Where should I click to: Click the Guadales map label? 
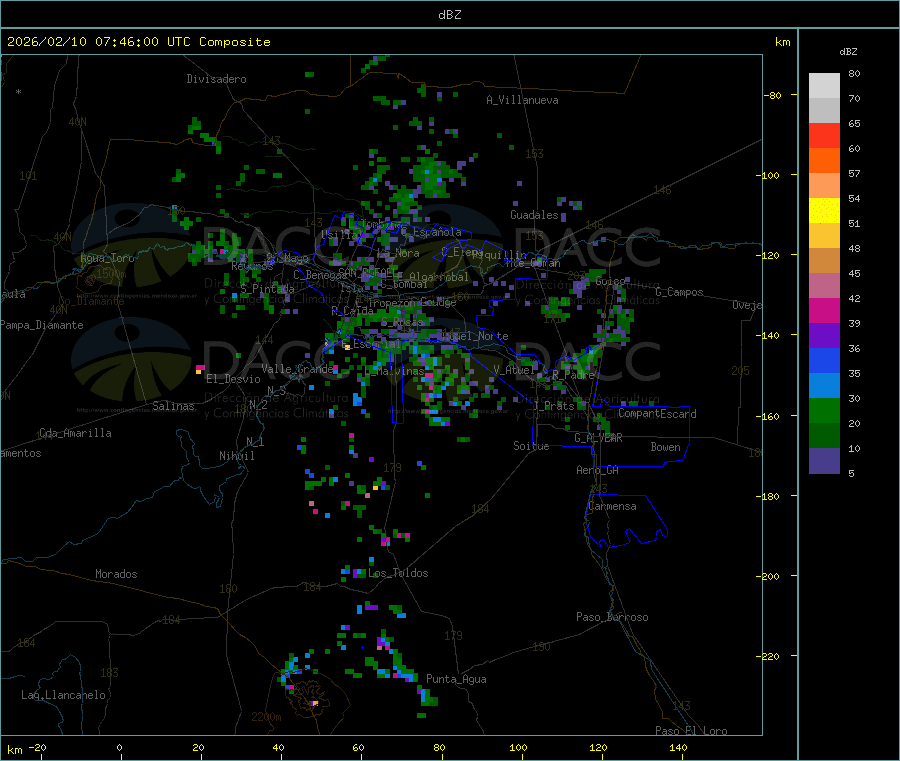click(x=534, y=215)
